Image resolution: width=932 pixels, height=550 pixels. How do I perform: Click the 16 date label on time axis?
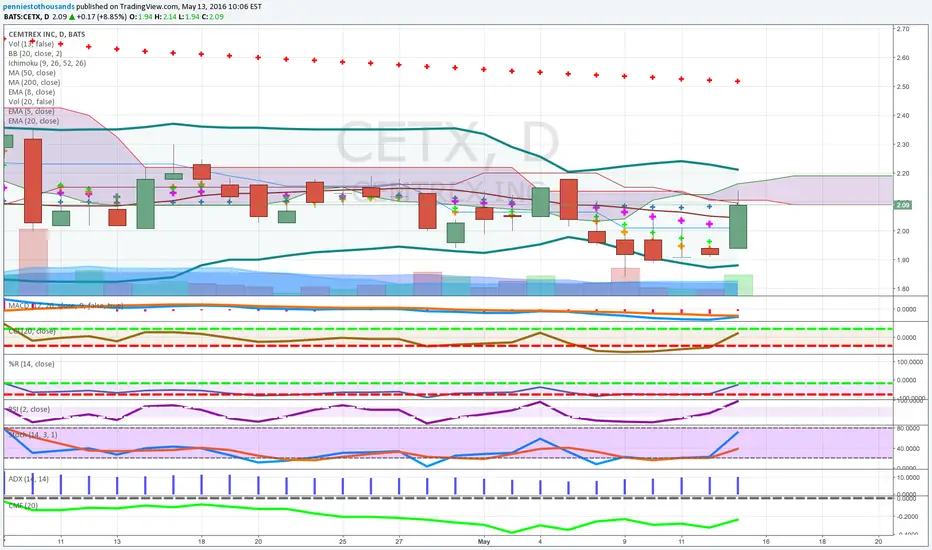pos(766,542)
